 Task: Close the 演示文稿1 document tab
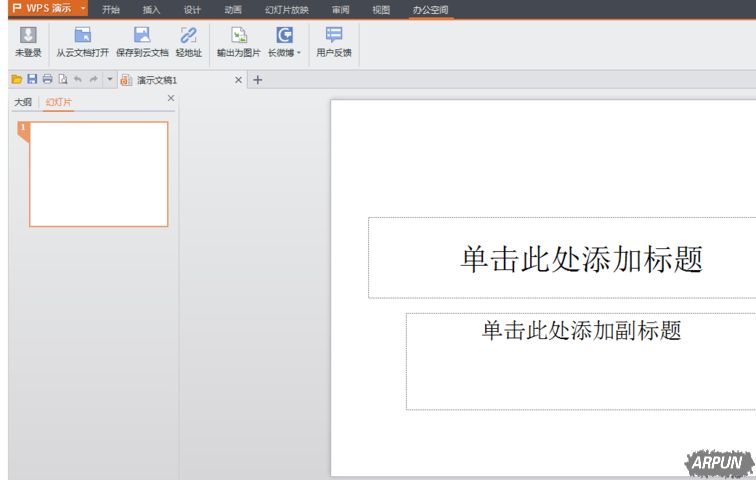tap(238, 80)
